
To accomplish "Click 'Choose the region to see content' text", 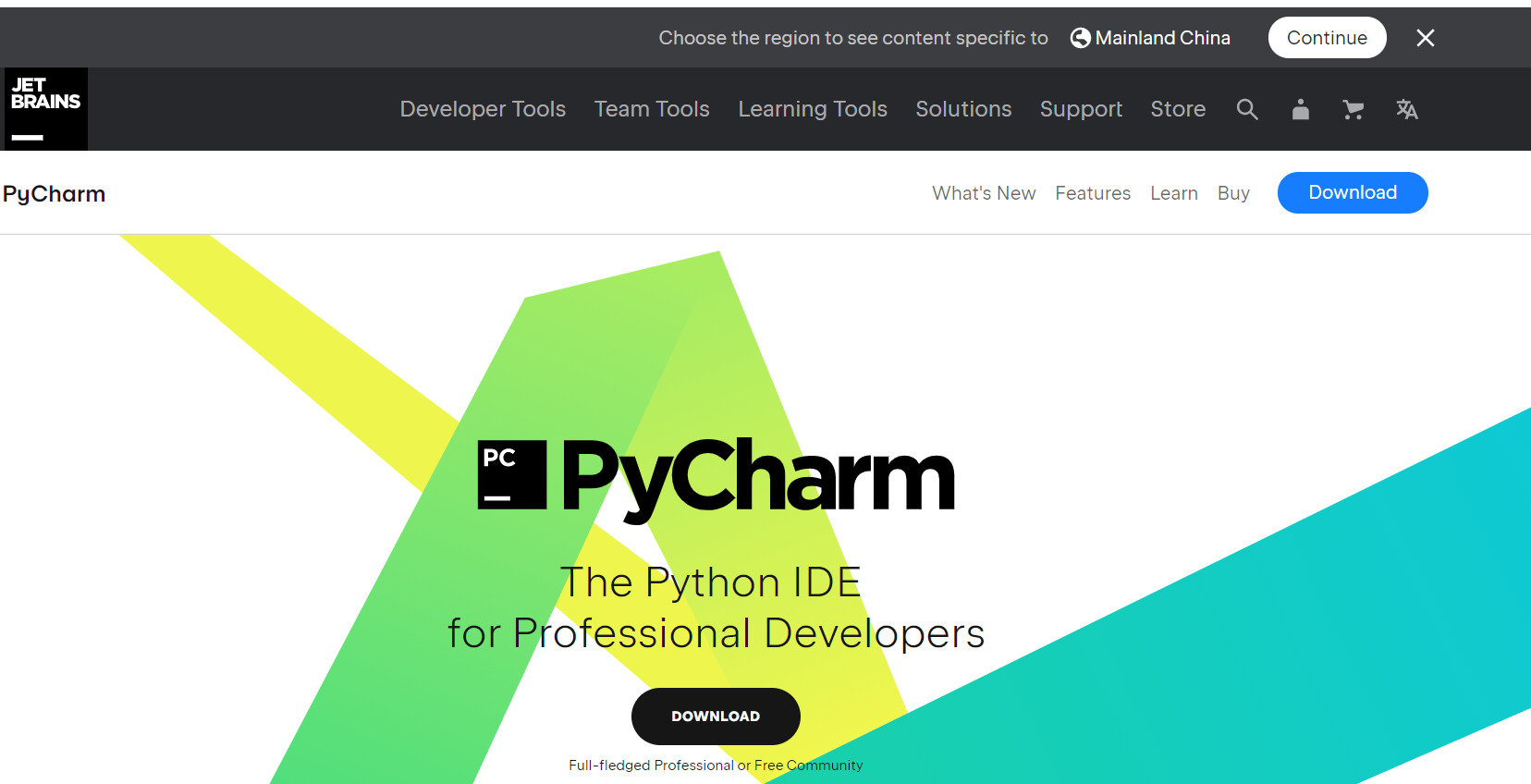I will pos(853,38).
